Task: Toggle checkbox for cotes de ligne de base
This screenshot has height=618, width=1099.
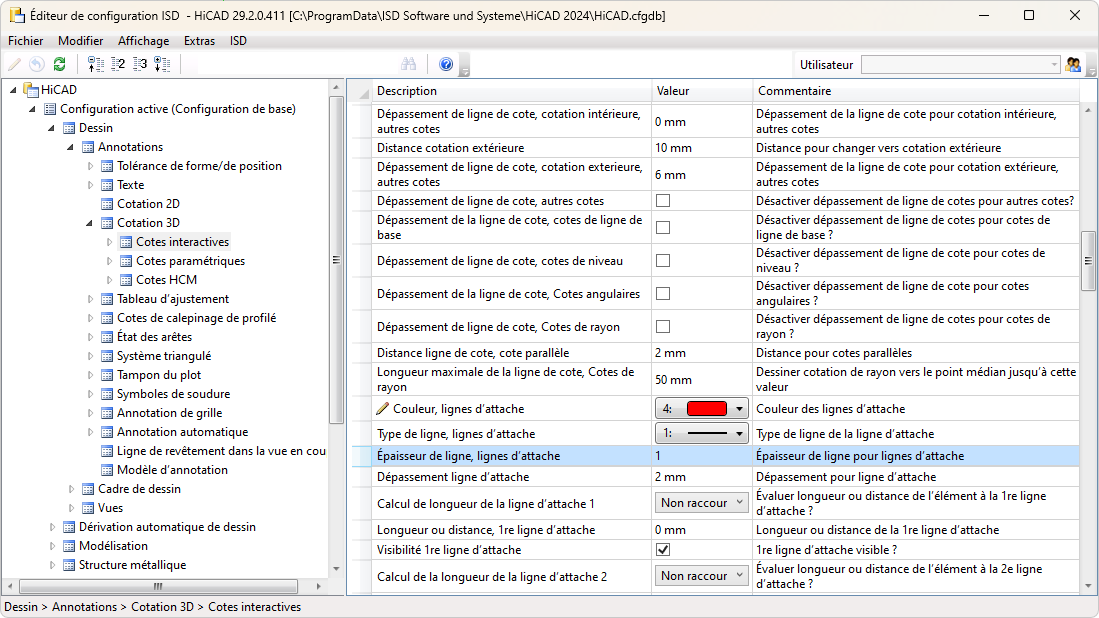Action: click(x=662, y=228)
